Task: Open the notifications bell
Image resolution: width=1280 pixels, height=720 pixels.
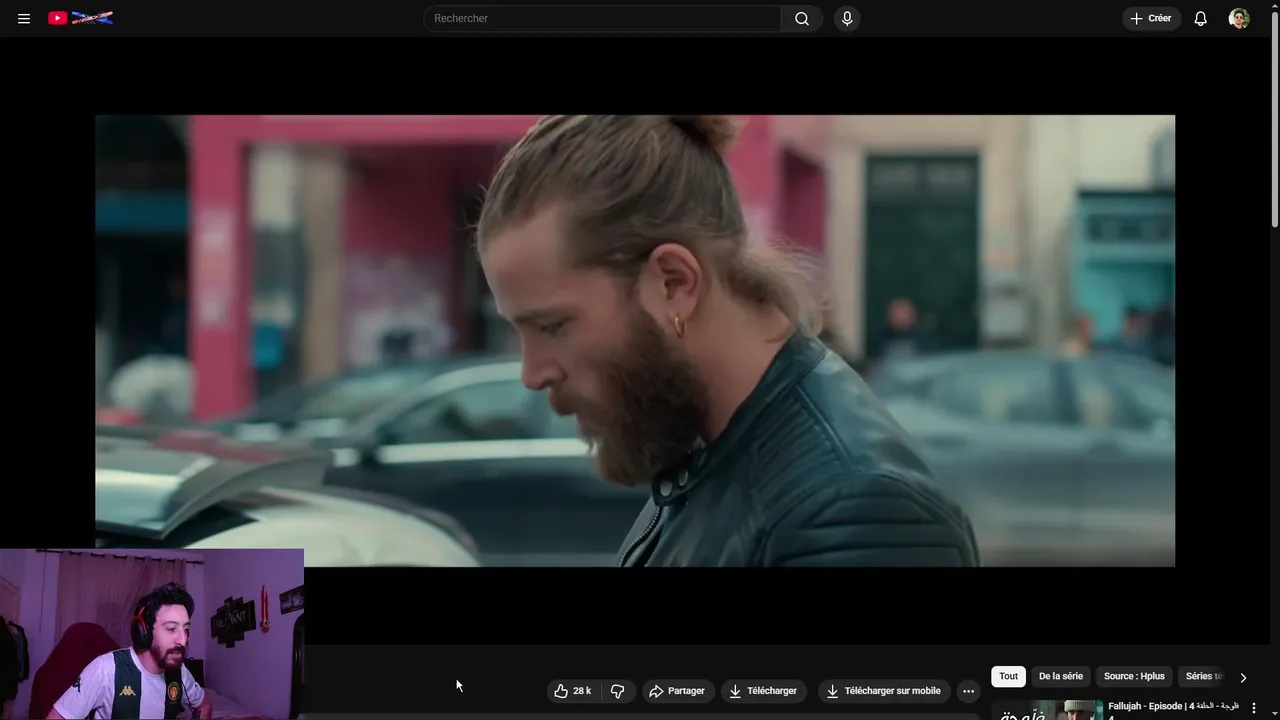Action: coord(1201,18)
